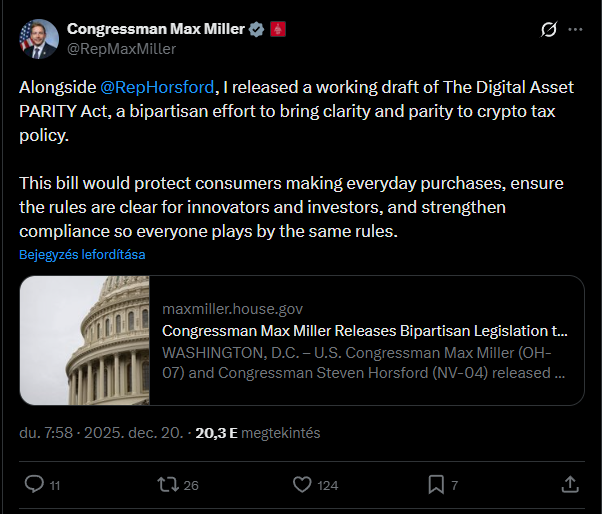Viewport: 602px width, 514px height.
Task: Open the share post menu
Action: point(570,484)
